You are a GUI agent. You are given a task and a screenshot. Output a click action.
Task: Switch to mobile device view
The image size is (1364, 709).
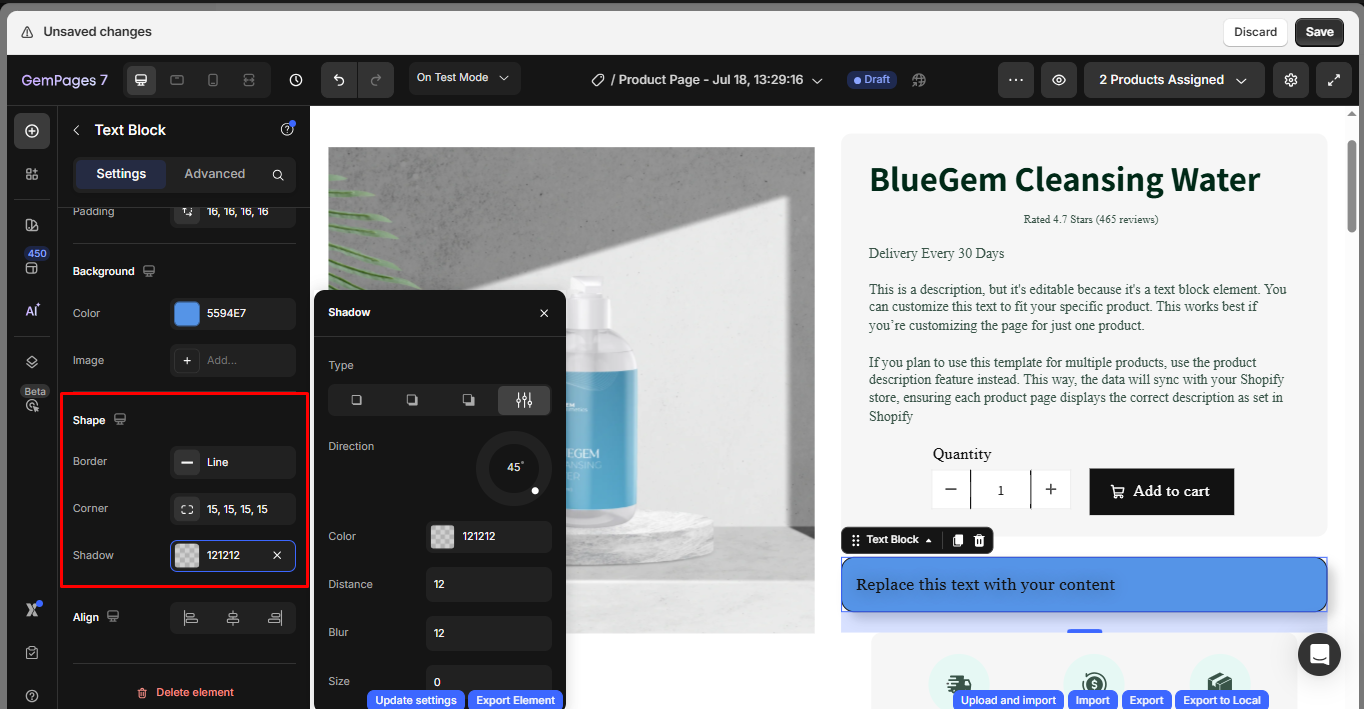pyautogui.click(x=213, y=80)
